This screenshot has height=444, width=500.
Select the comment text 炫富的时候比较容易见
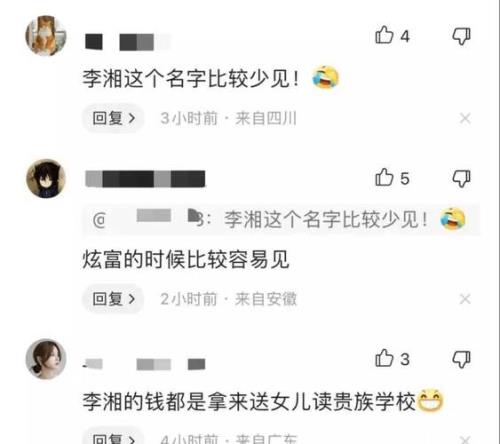pyautogui.click(x=186, y=260)
